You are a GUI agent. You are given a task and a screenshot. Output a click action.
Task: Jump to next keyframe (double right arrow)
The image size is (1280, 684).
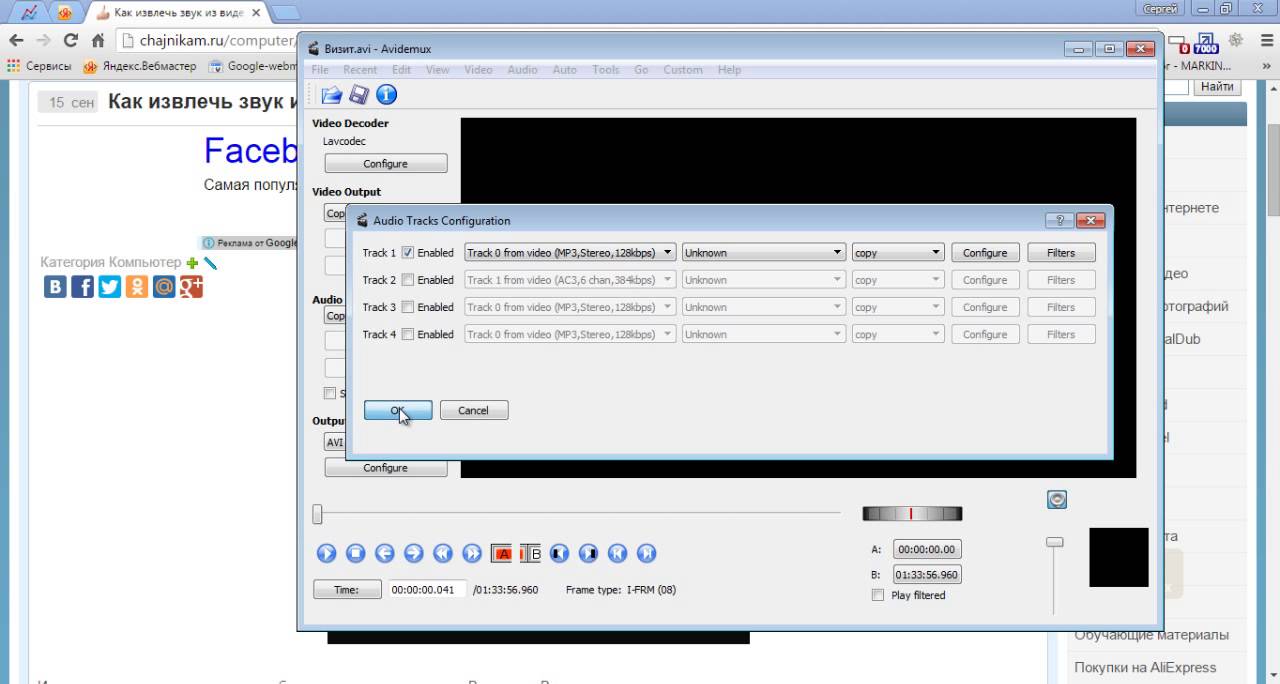point(472,553)
